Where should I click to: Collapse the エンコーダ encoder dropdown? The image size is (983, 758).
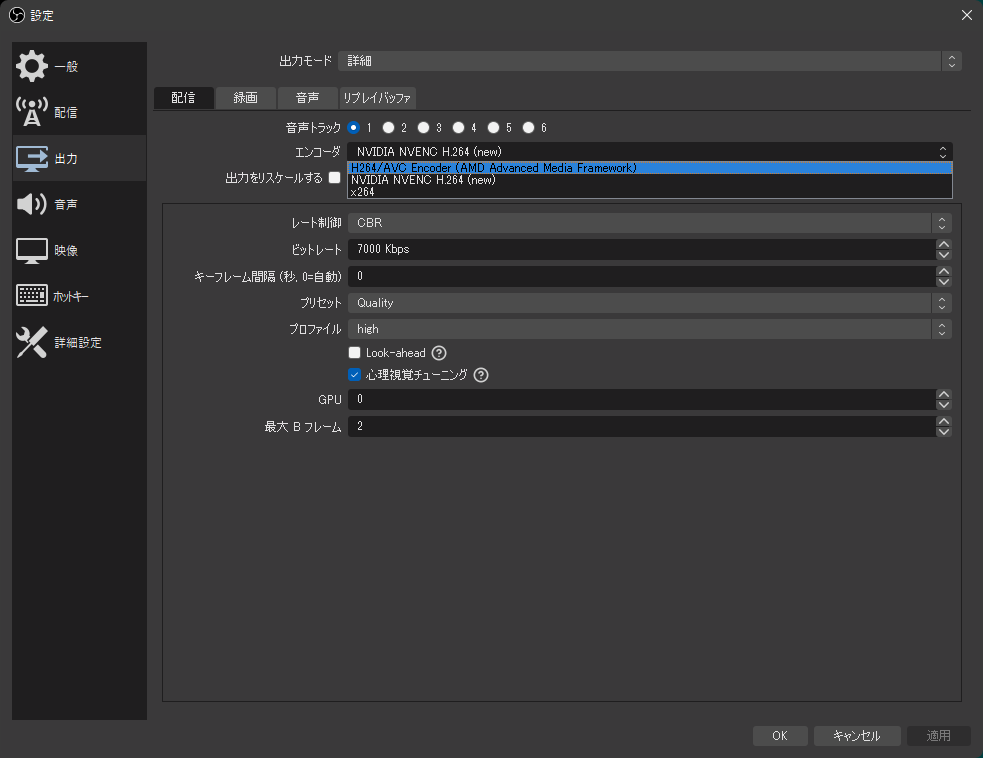click(650, 152)
